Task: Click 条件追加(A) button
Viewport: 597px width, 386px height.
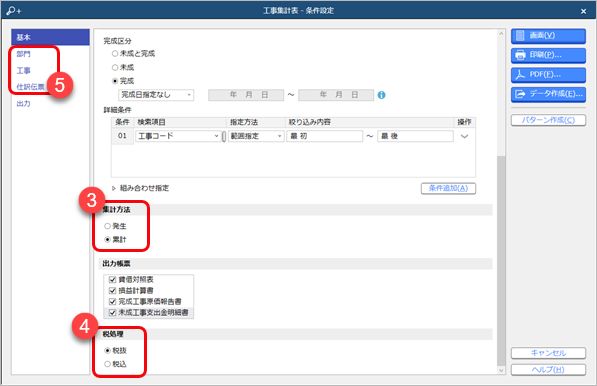Action: [448, 188]
